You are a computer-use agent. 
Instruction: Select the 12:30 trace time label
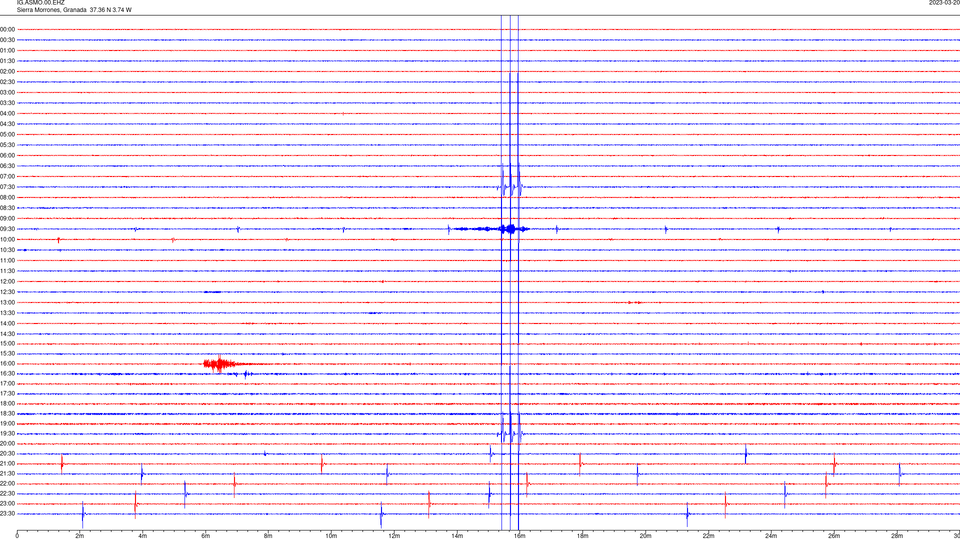point(7,292)
